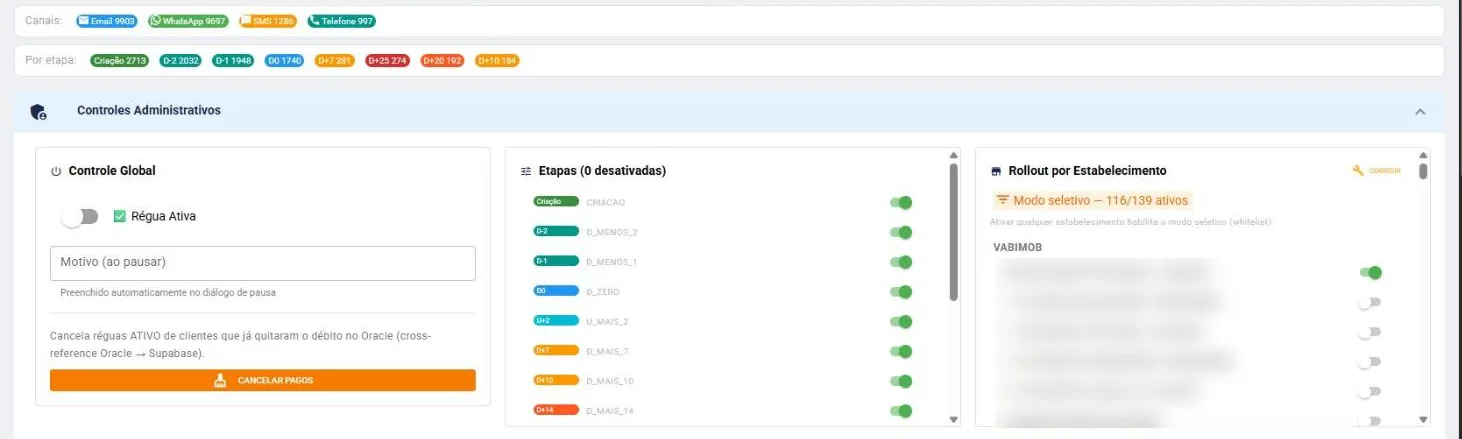Click the D-1 badge beside D_MENOS_1

click(556, 261)
